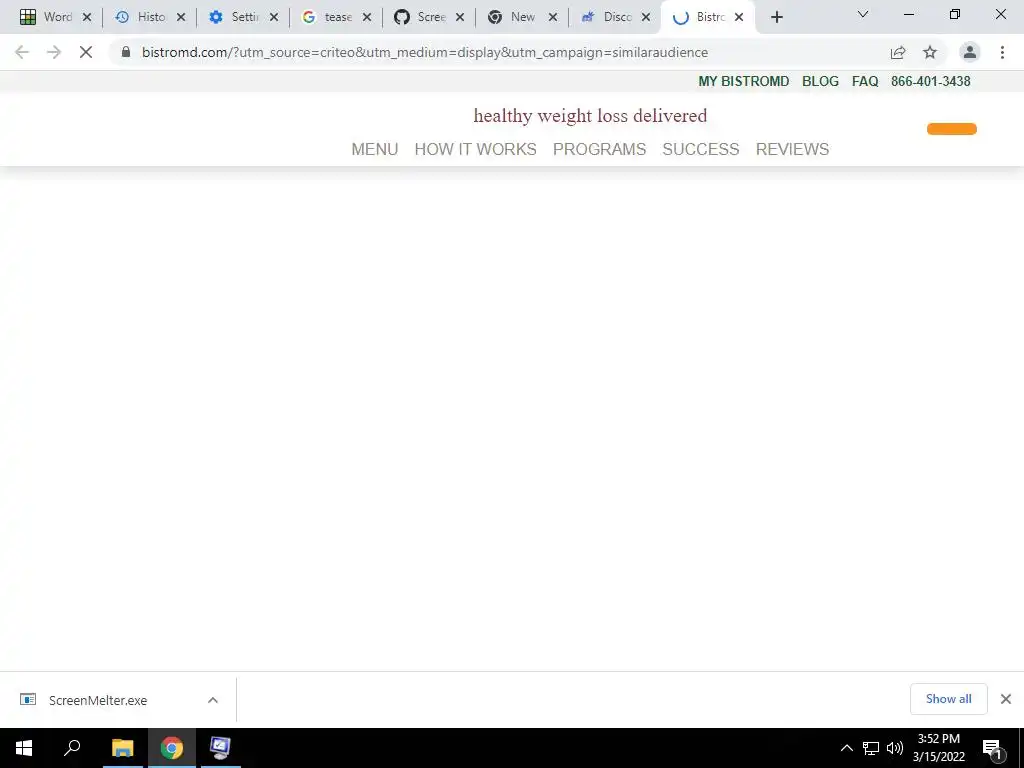The width and height of the screenshot is (1024, 768).
Task: Close the Settings tab
Action: (x=274, y=17)
